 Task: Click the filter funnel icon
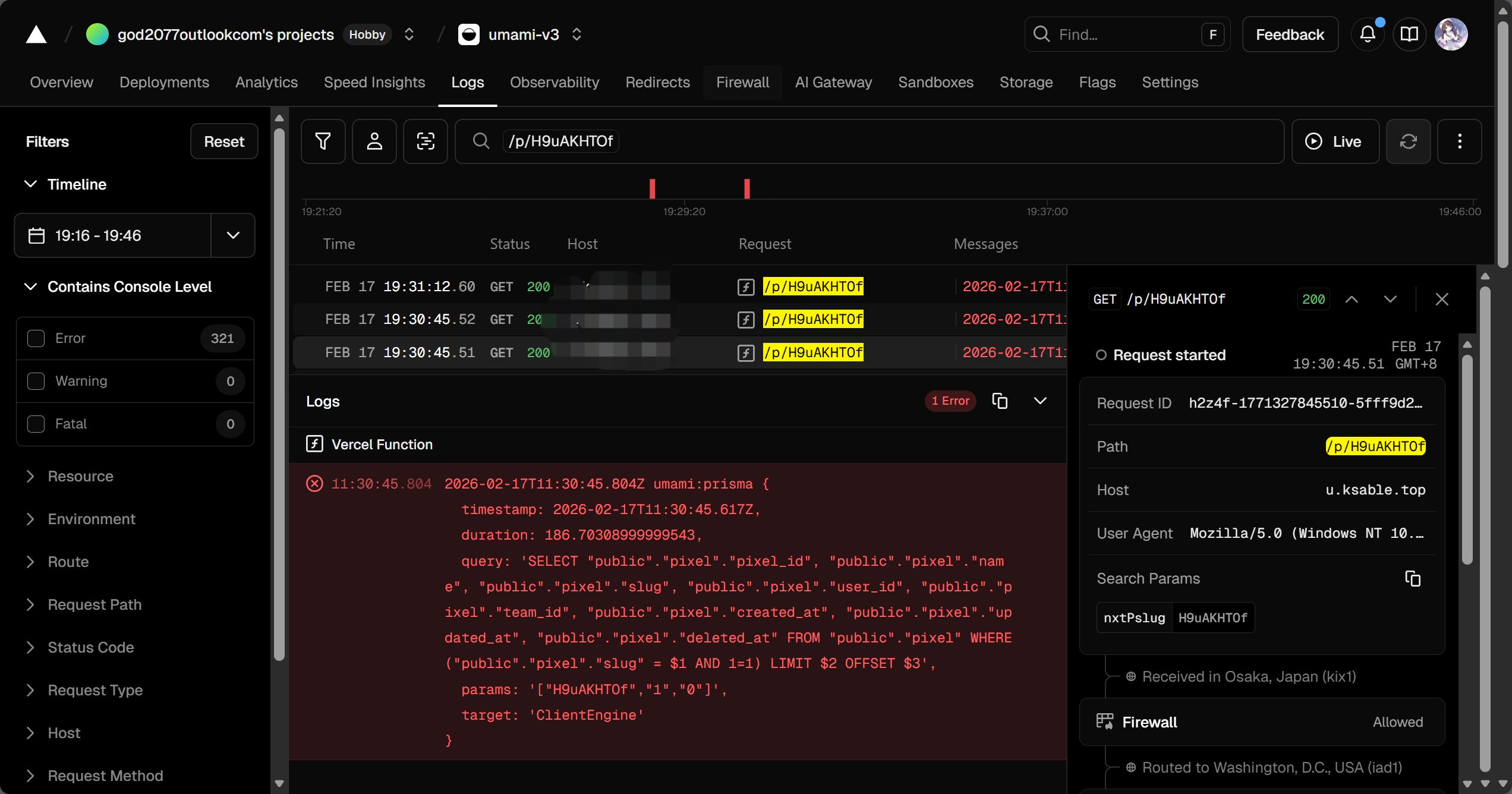tap(323, 141)
